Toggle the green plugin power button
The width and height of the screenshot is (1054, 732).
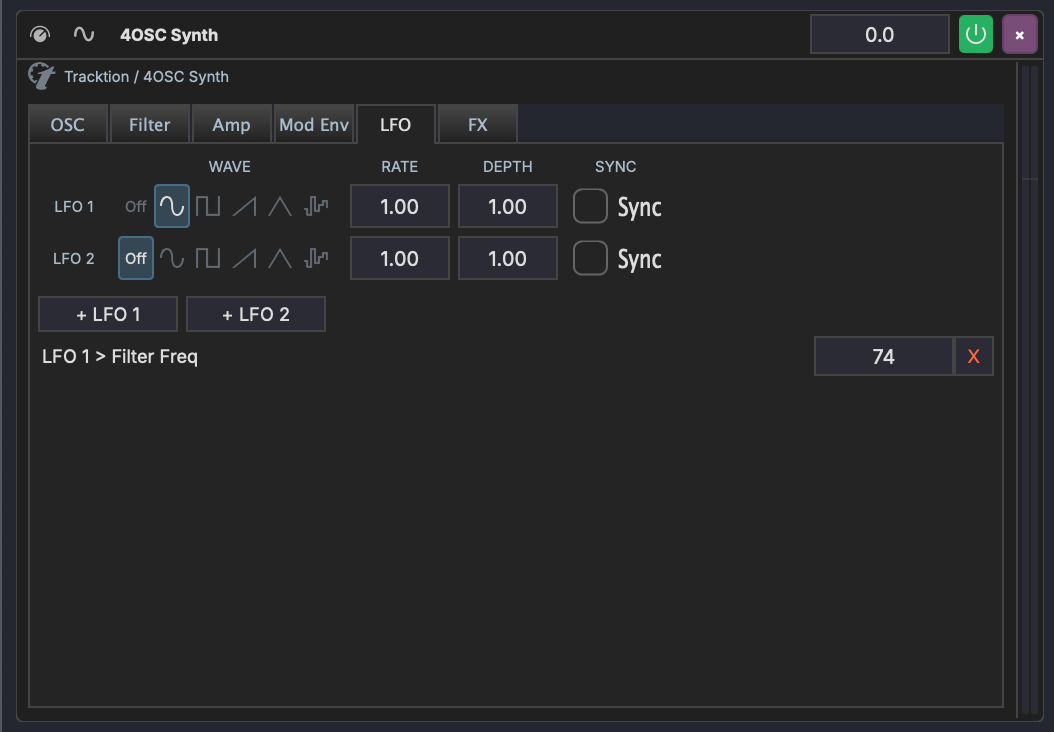coord(975,33)
